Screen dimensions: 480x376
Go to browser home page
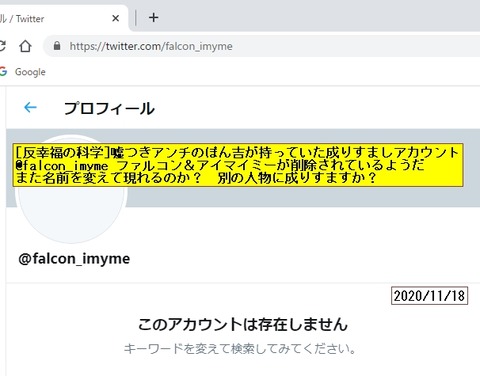25,46
